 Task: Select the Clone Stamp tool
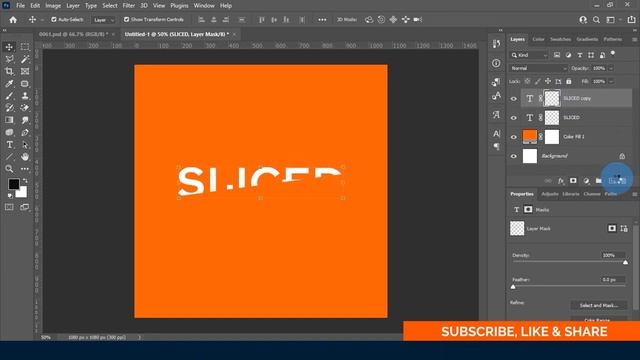(x=25, y=96)
